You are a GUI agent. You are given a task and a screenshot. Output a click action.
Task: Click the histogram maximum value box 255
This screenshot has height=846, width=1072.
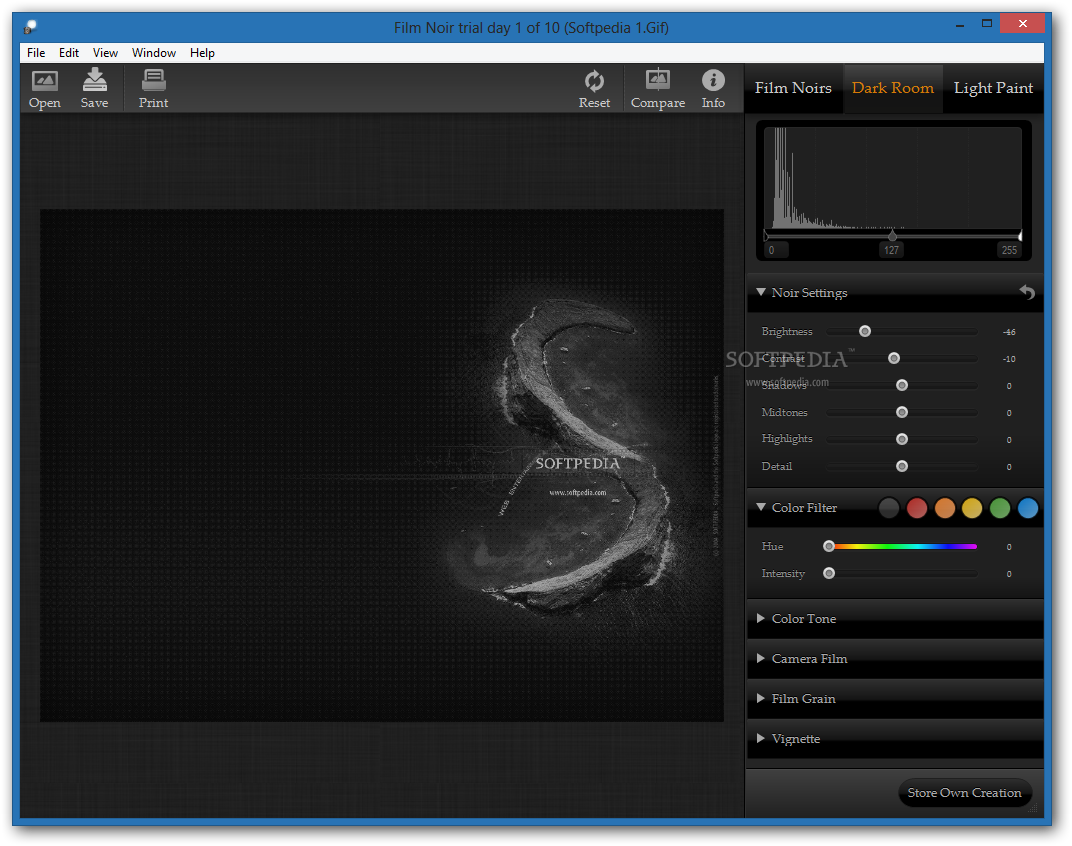(x=1009, y=250)
